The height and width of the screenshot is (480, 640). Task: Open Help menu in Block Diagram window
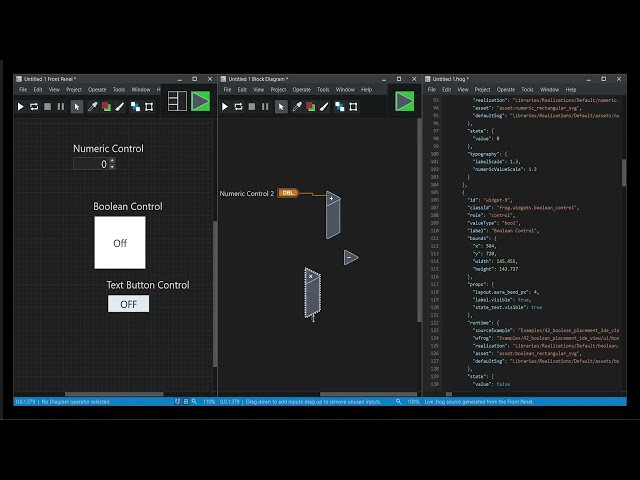coord(367,89)
